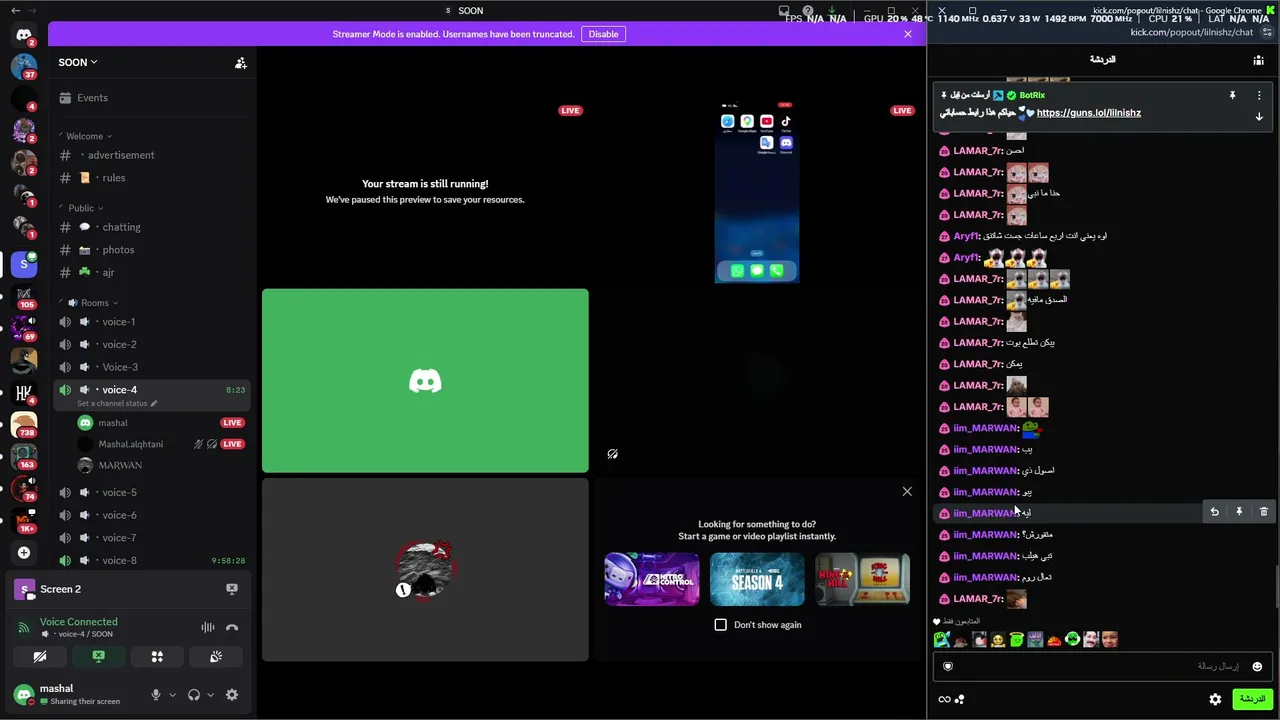
Task: Select the green Discord participant tile
Action: tap(425, 380)
